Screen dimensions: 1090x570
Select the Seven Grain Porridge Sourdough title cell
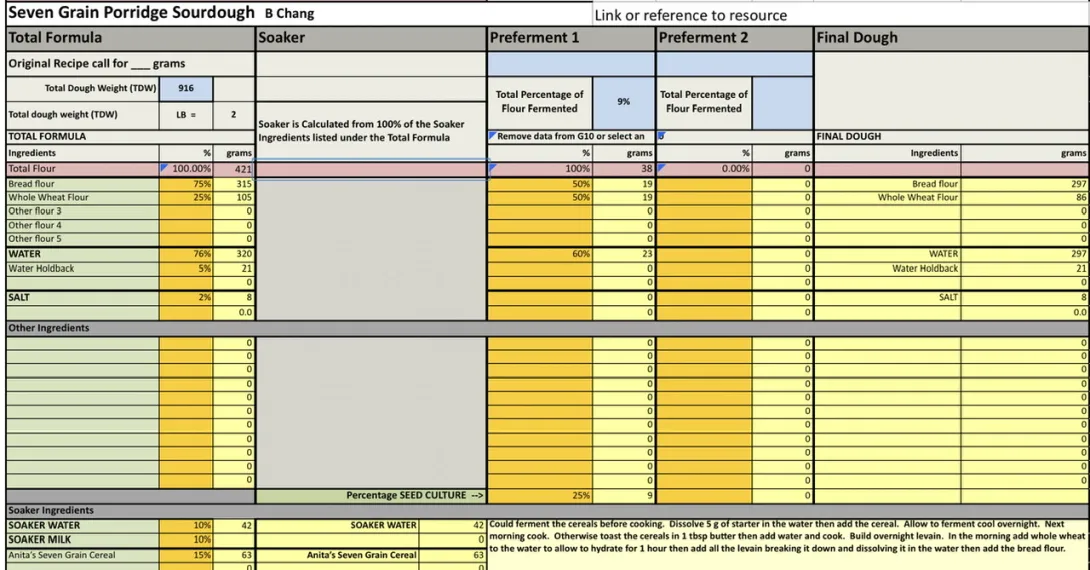(x=130, y=13)
